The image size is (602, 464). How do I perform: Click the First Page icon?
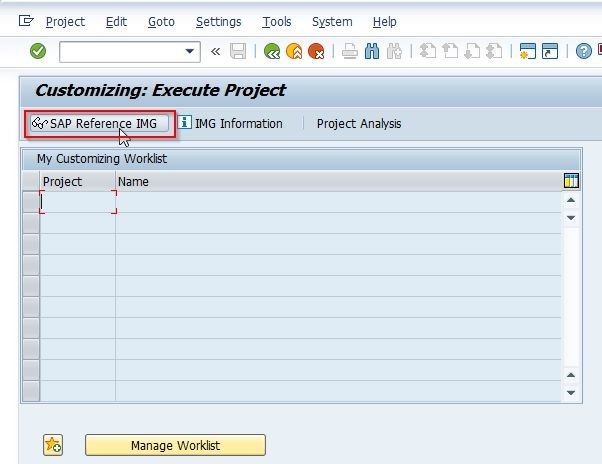point(428,51)
